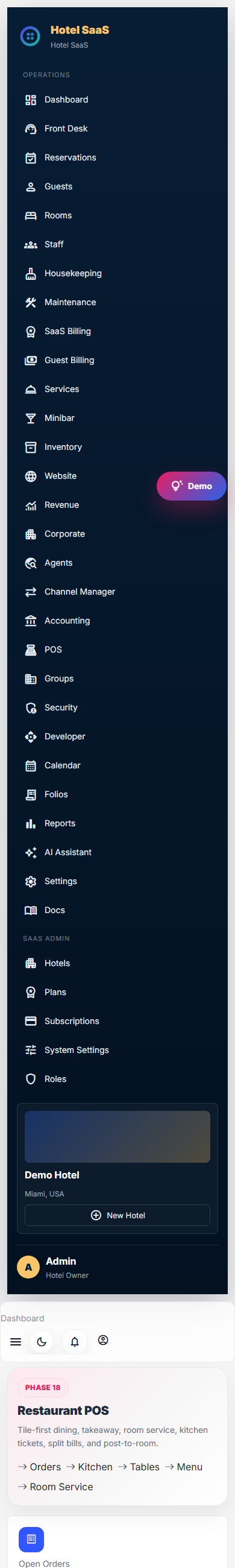Follow the Kitchen link in Restaurant POS
This screenshot has height=1568, width=235.
pyautogui.click(x=90, y=1467)
